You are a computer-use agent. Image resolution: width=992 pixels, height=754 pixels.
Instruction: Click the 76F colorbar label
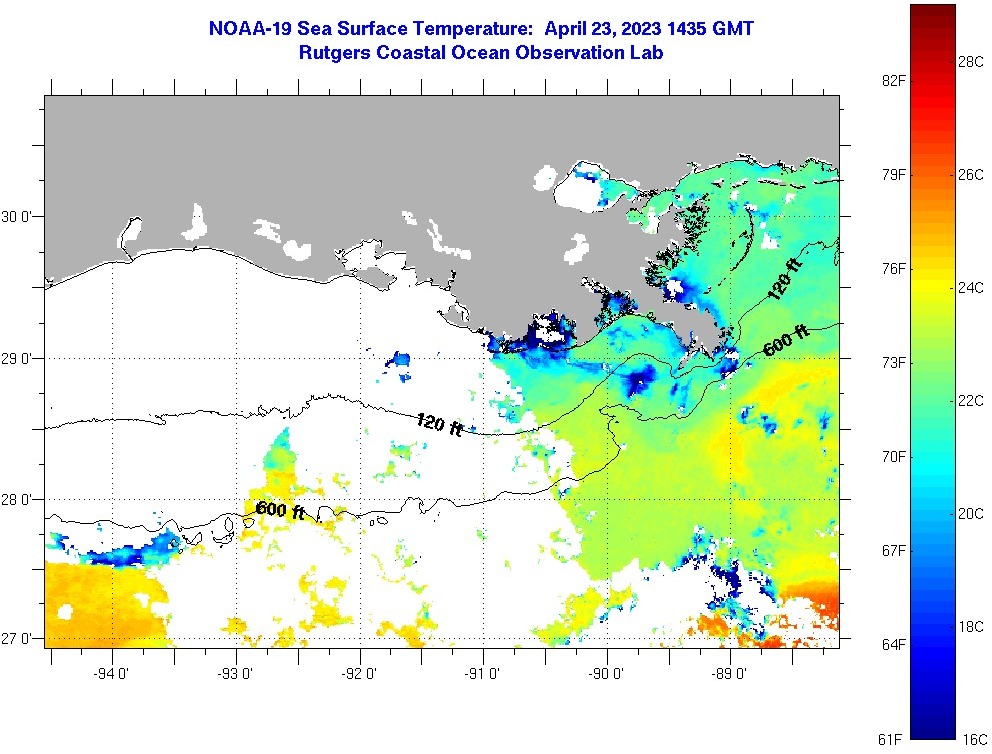click(893, 269)
